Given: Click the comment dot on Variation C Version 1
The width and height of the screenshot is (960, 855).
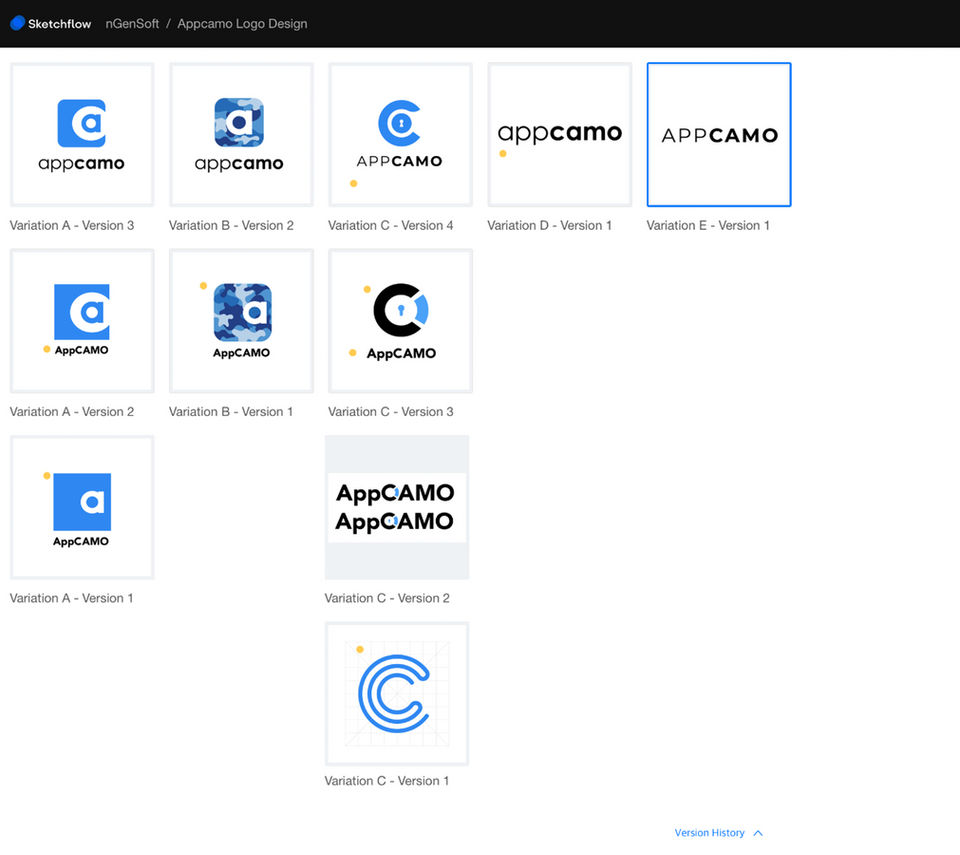Looking at the screenshot, I should [x=360, y=649].
